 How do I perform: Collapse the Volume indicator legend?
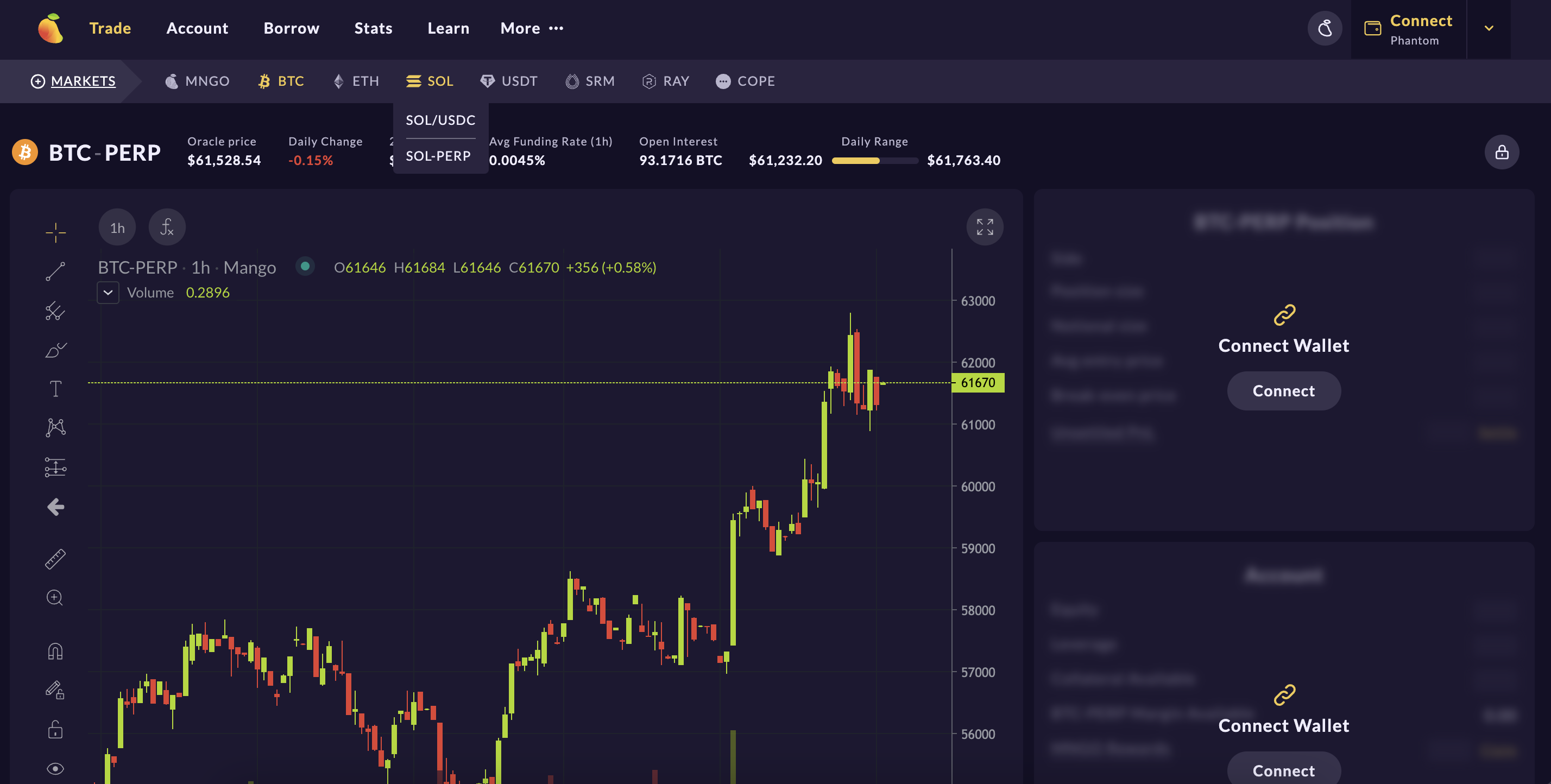(109, 293)
